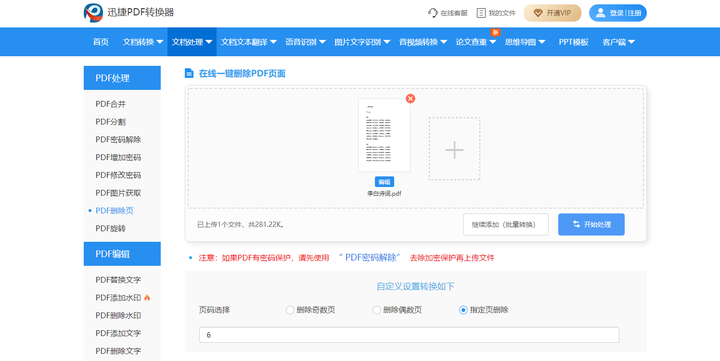Image resolution: width=720 pixels, height=361 pixels.
Task: Open PDF密码解除 in sidebar
Action: 118,140
